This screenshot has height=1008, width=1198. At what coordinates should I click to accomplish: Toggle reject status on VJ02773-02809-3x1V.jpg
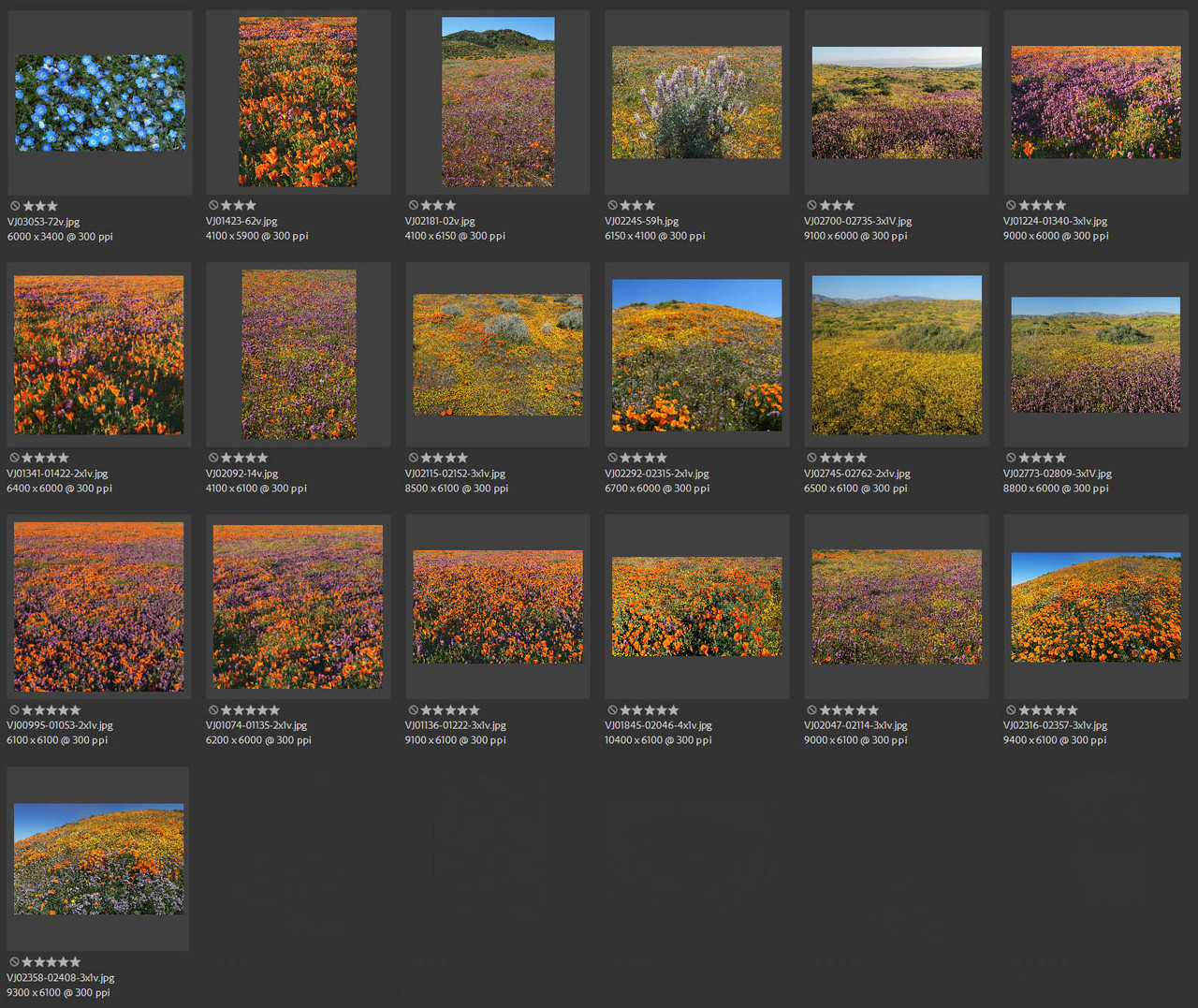(1011, 457)
